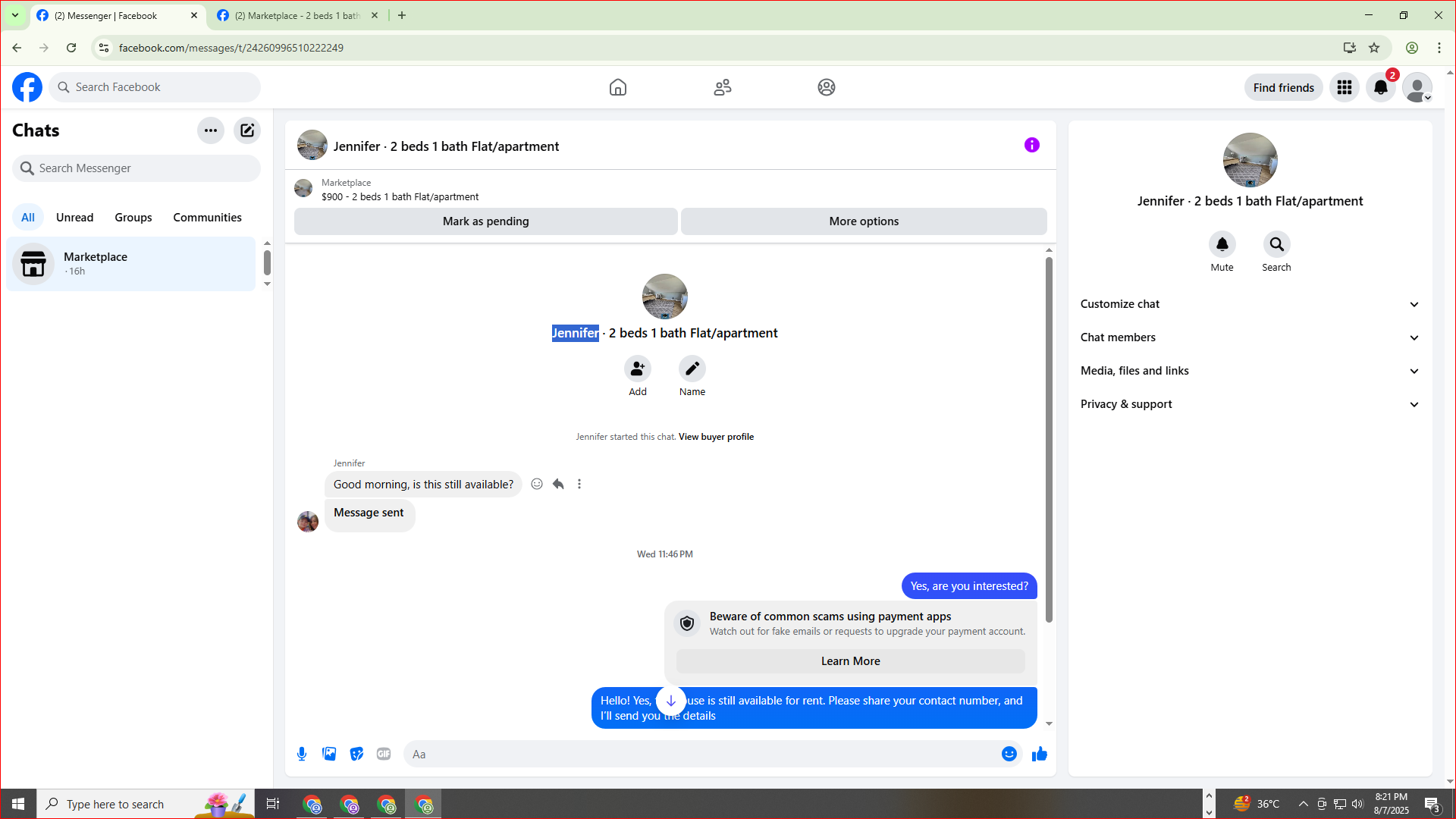Image resolution: width=1456 pixels, height=819 pixels.
Task: Record a voice clip microphone icon
Action: click(302, 754)
